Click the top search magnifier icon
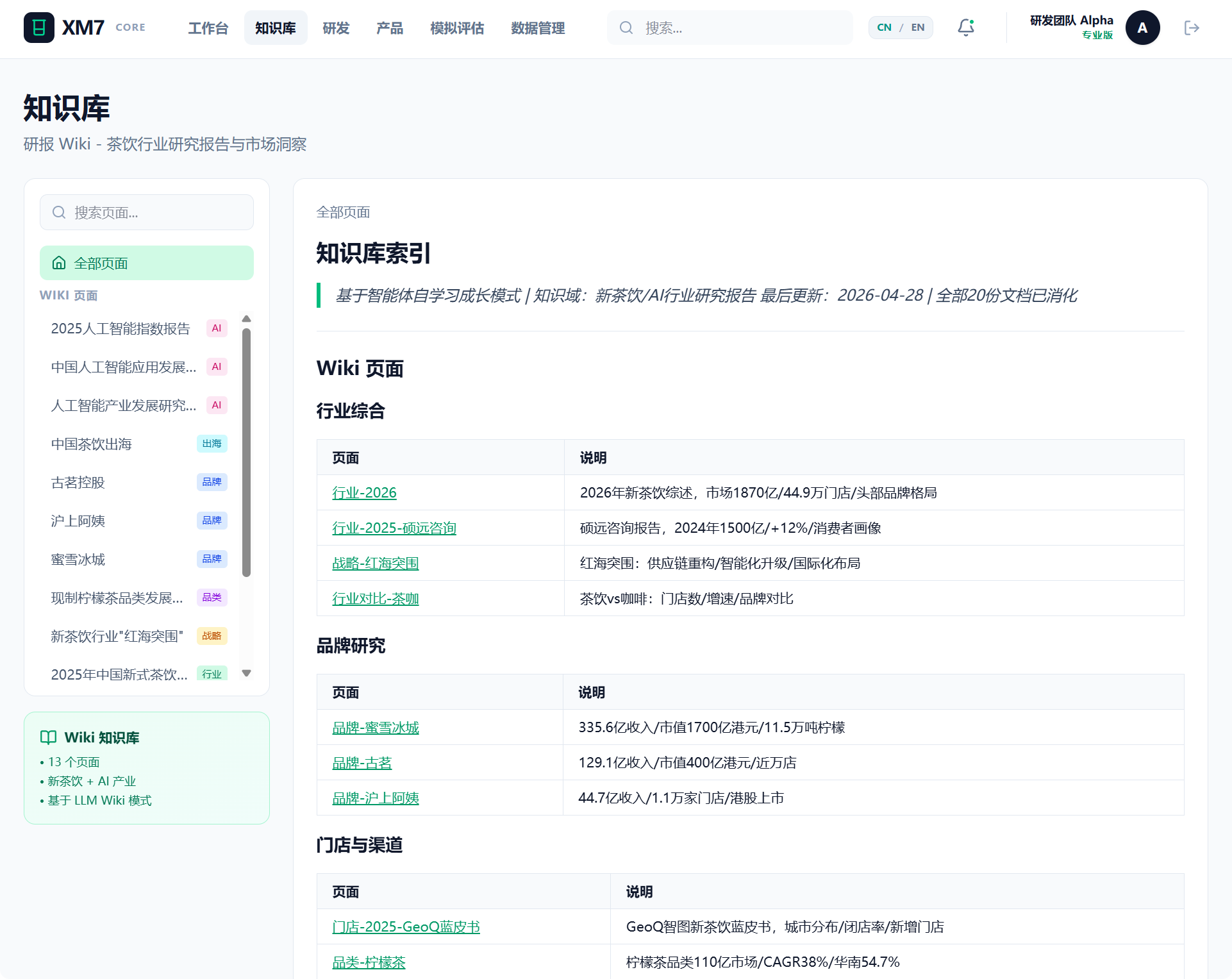The image size is (1232, 979). coord(626,28)
